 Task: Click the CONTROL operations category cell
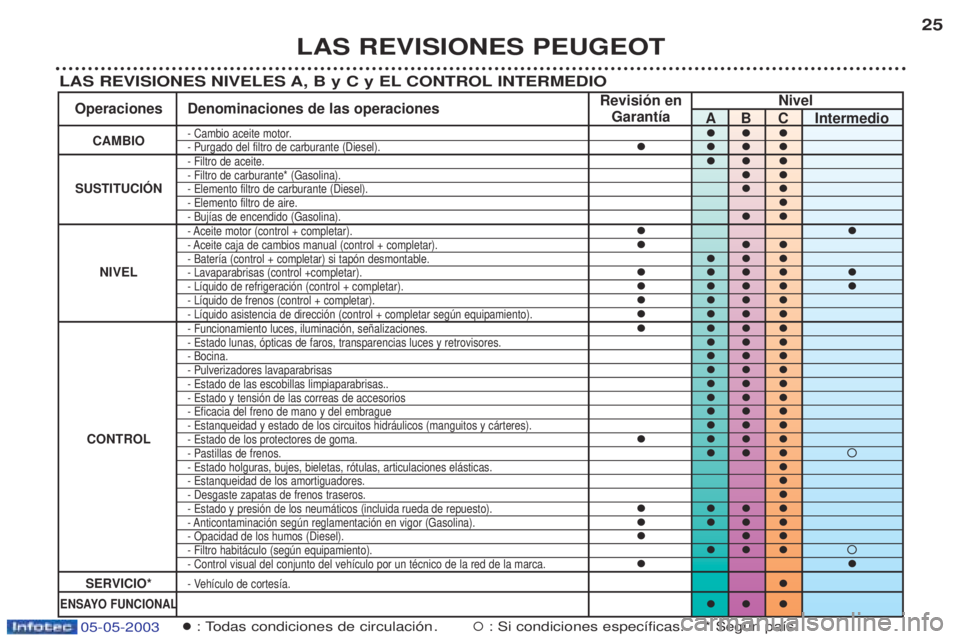[x=118, y=439]
